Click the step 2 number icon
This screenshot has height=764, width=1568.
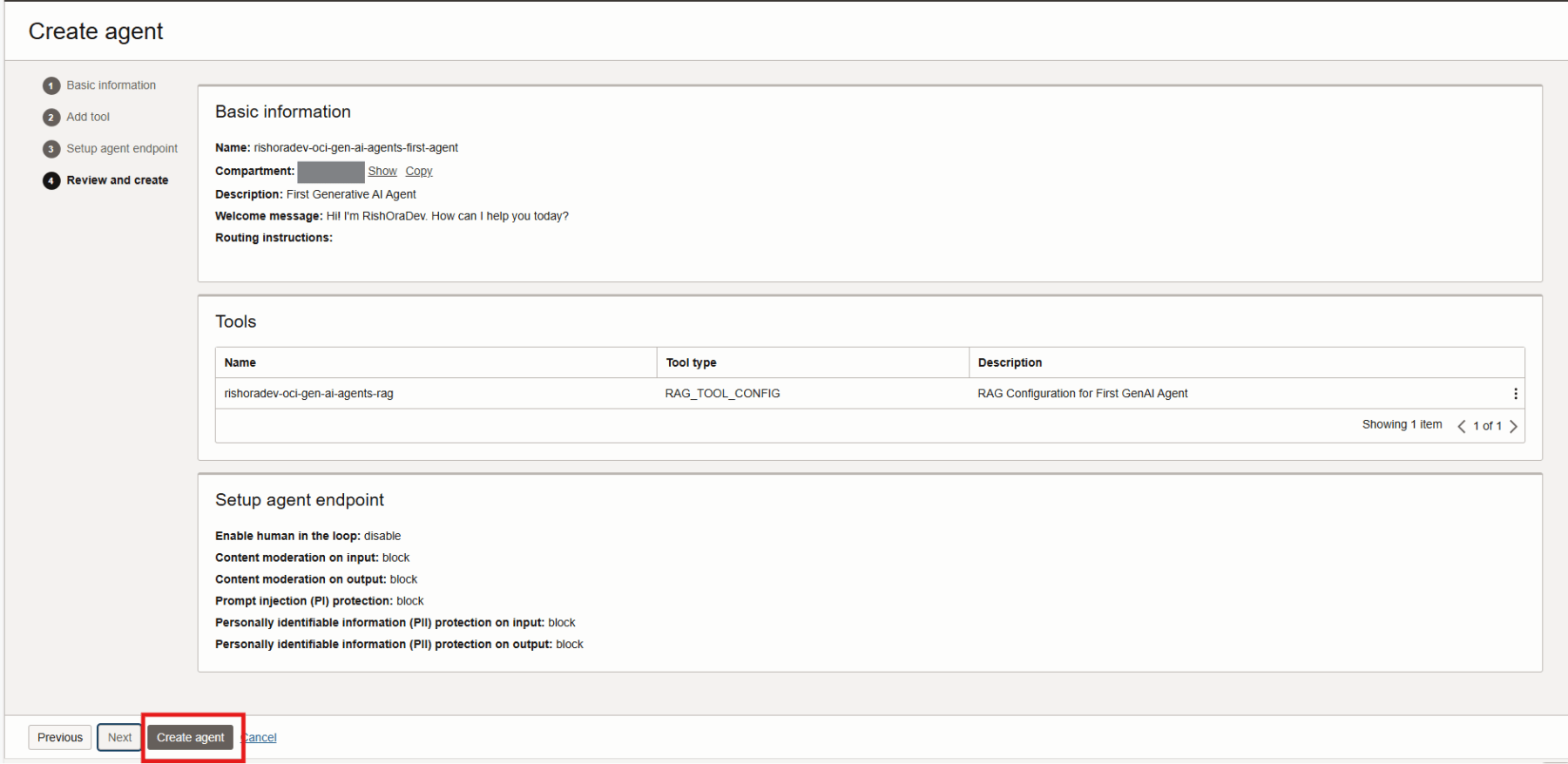(51, 118)
